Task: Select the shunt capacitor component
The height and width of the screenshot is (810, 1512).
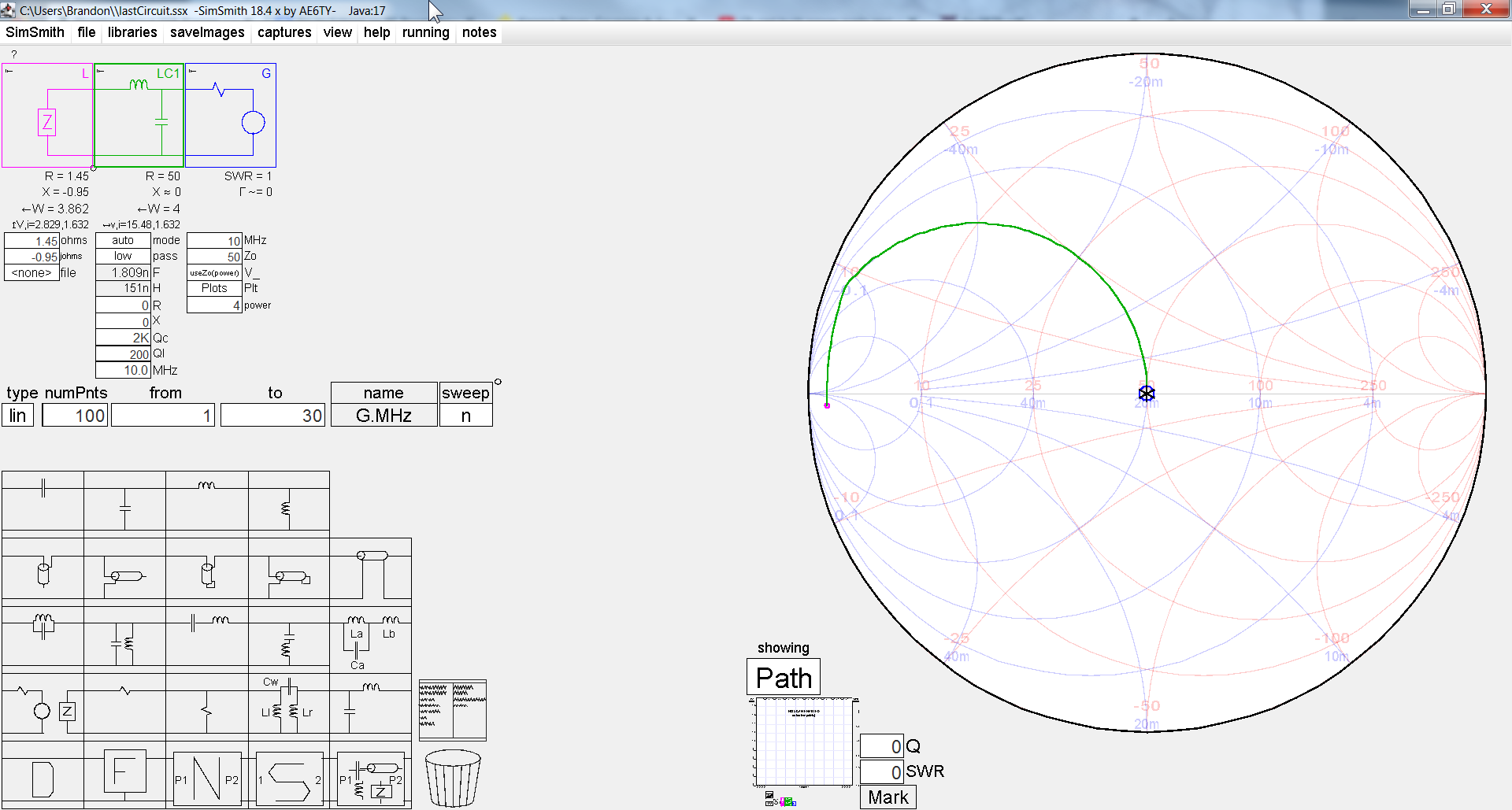Action: [x=124, y=508]
